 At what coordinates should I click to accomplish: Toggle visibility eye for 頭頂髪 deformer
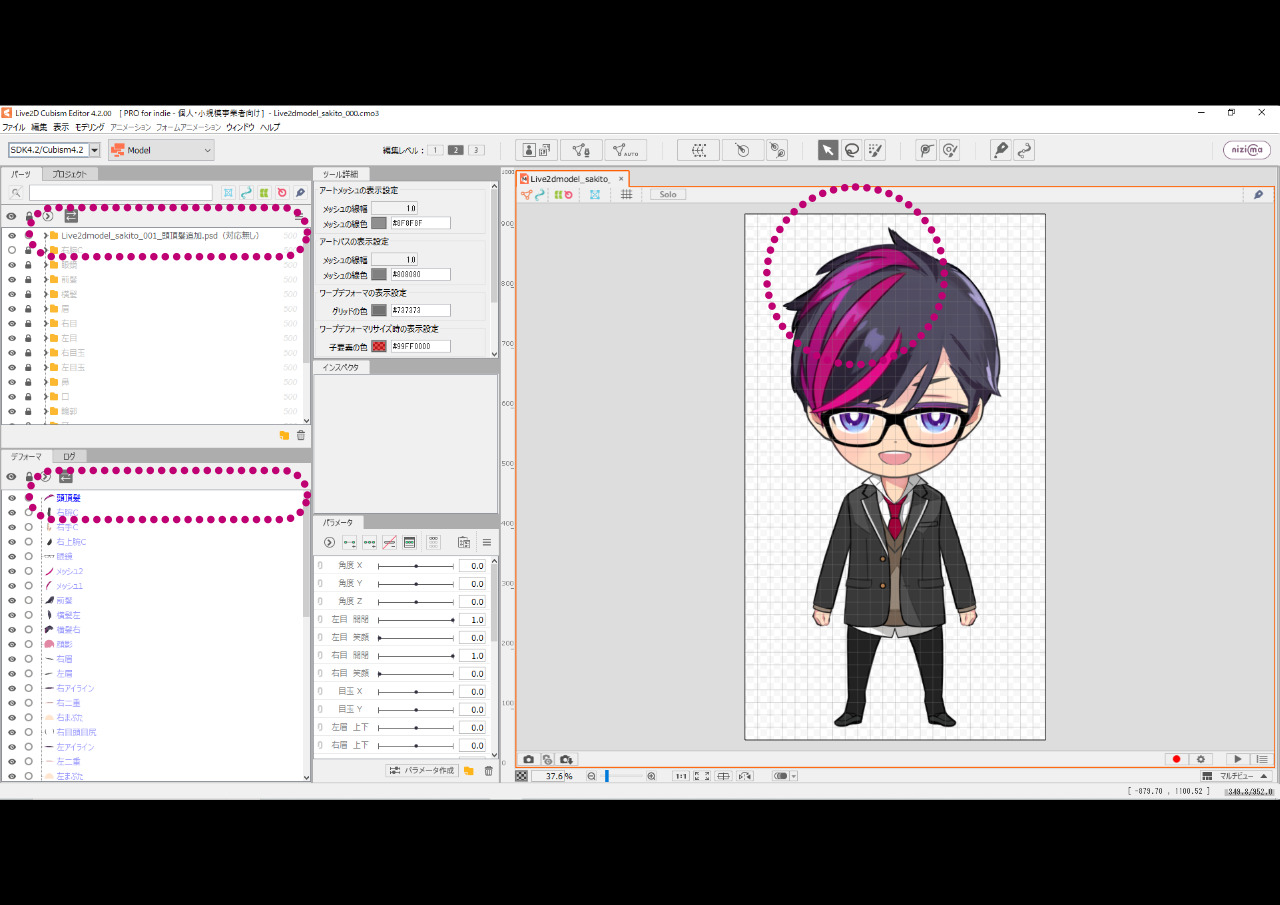point(12,498)
